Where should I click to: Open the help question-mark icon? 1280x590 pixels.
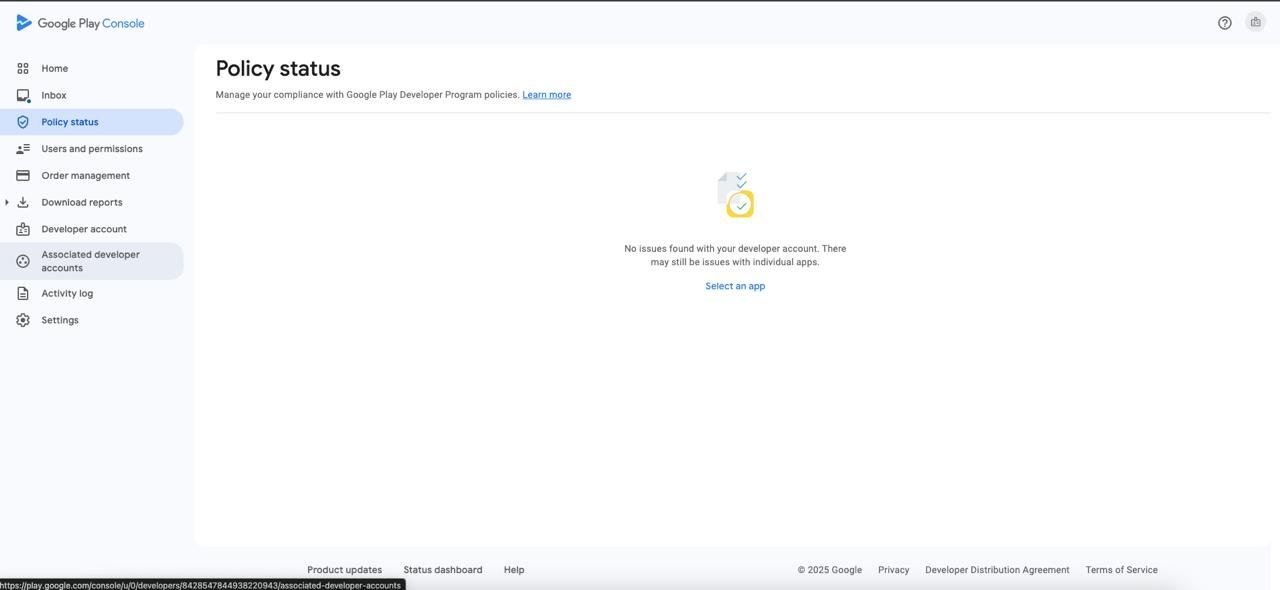(x=1225, y=23)
